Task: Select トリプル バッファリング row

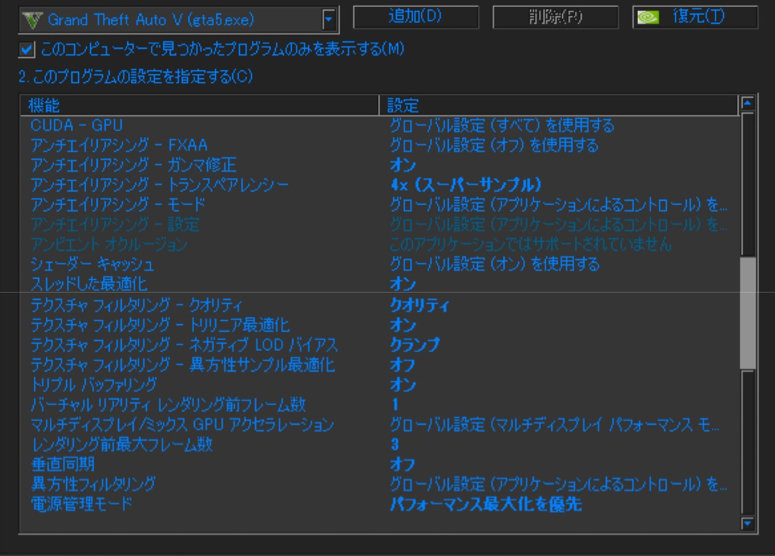Action: point(379,385)
